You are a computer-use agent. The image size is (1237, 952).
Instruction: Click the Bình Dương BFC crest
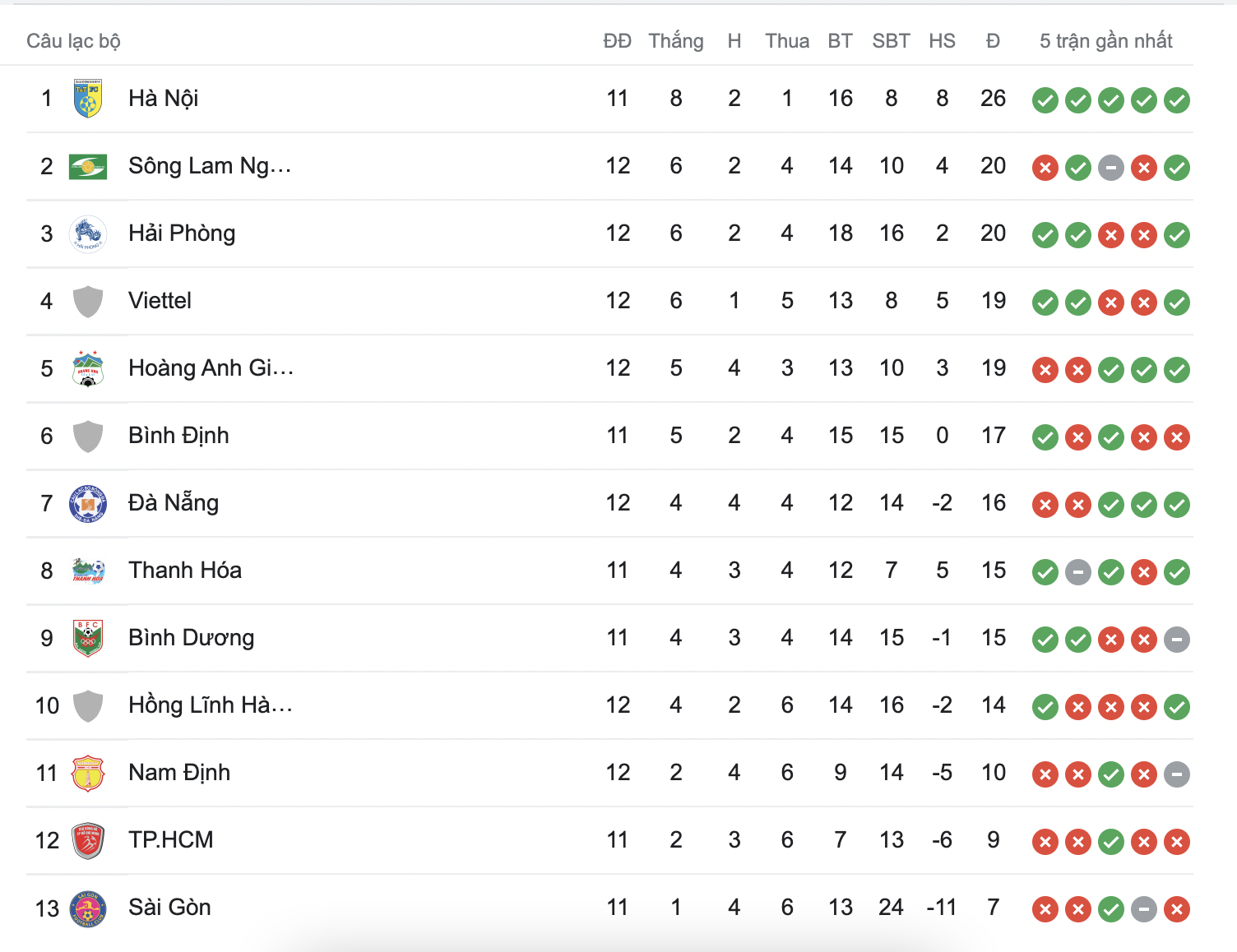pos(88,639)
